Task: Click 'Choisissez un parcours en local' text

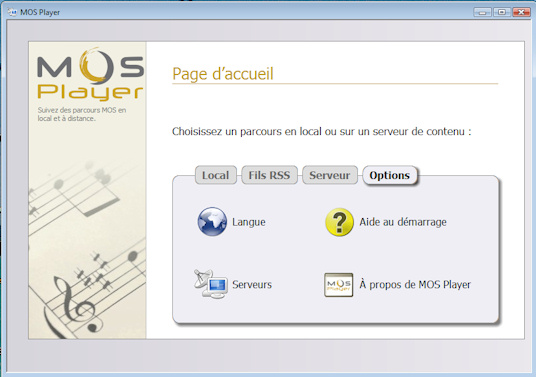Action: [x=322, y=131]
